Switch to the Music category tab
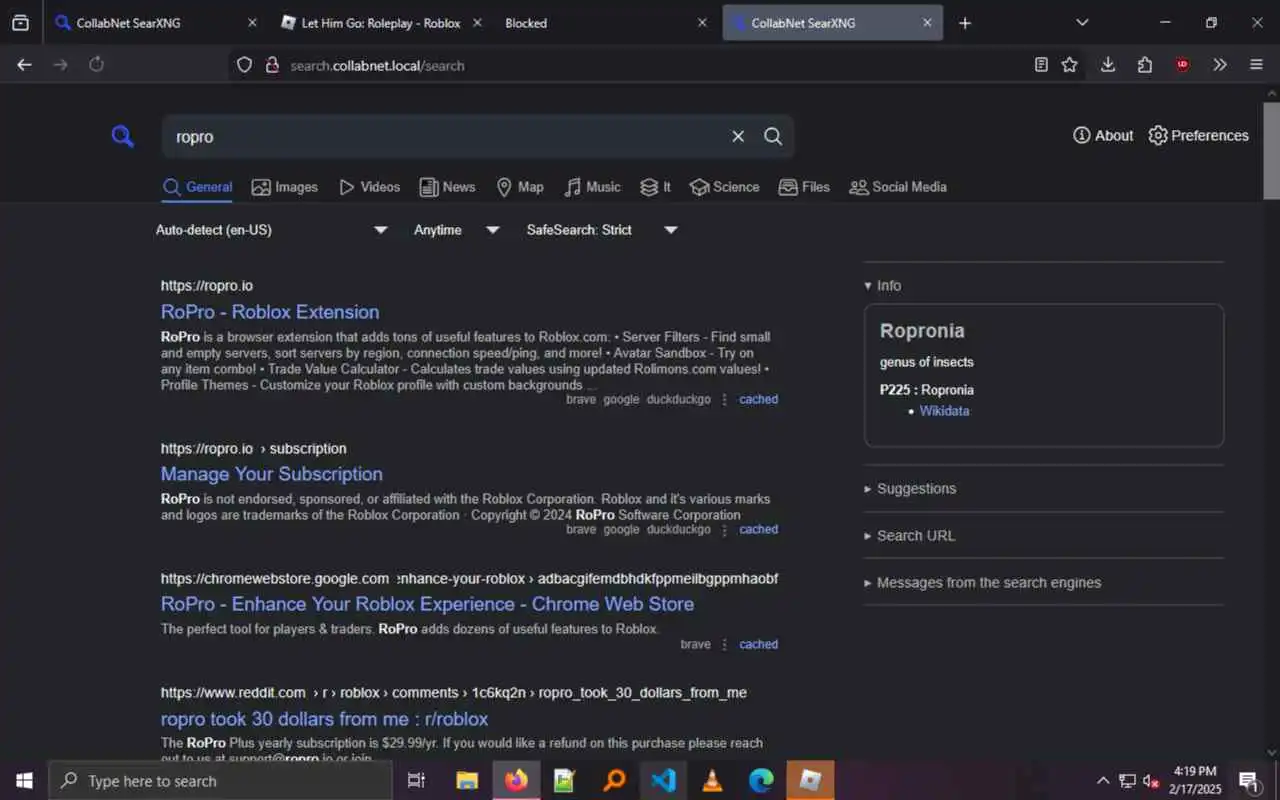 click(592, 187)
